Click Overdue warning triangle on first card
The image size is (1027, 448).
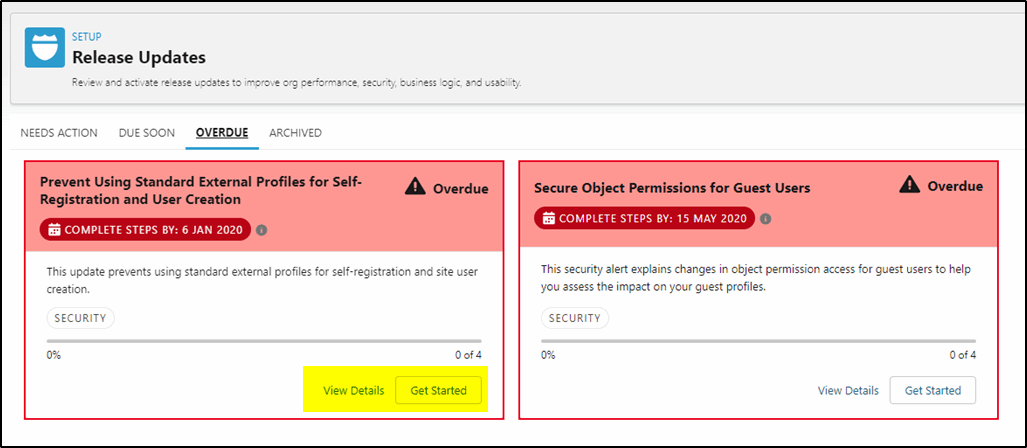[415, 188]
